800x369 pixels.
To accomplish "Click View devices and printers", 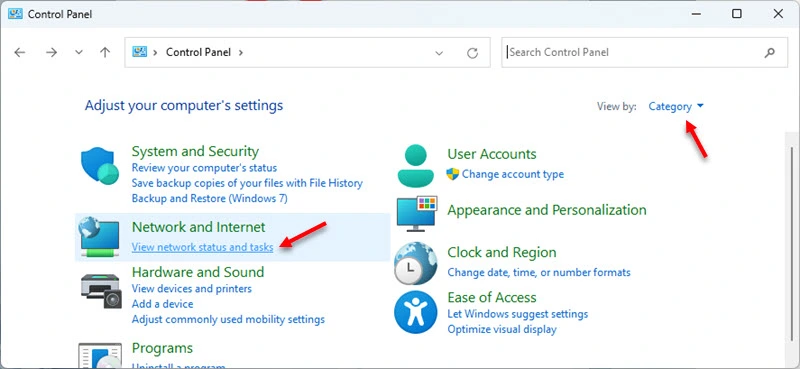I will tap(191, 288).
